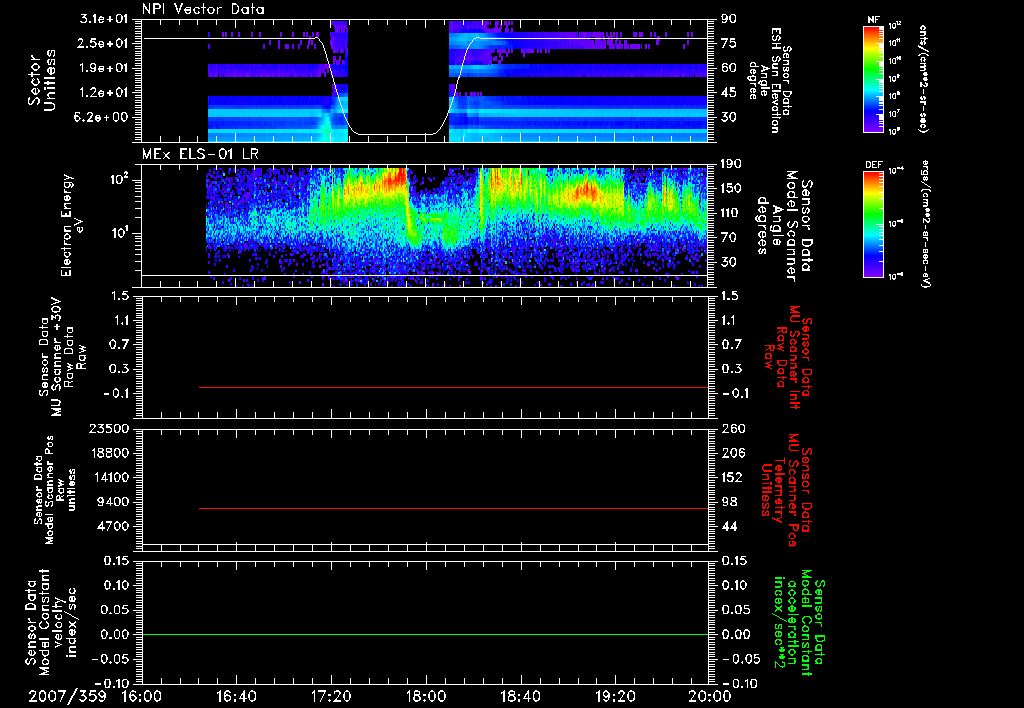Click the NF color bar legend
The height and width of the screenshot is (708, 1024).
(x=873, y=78)
